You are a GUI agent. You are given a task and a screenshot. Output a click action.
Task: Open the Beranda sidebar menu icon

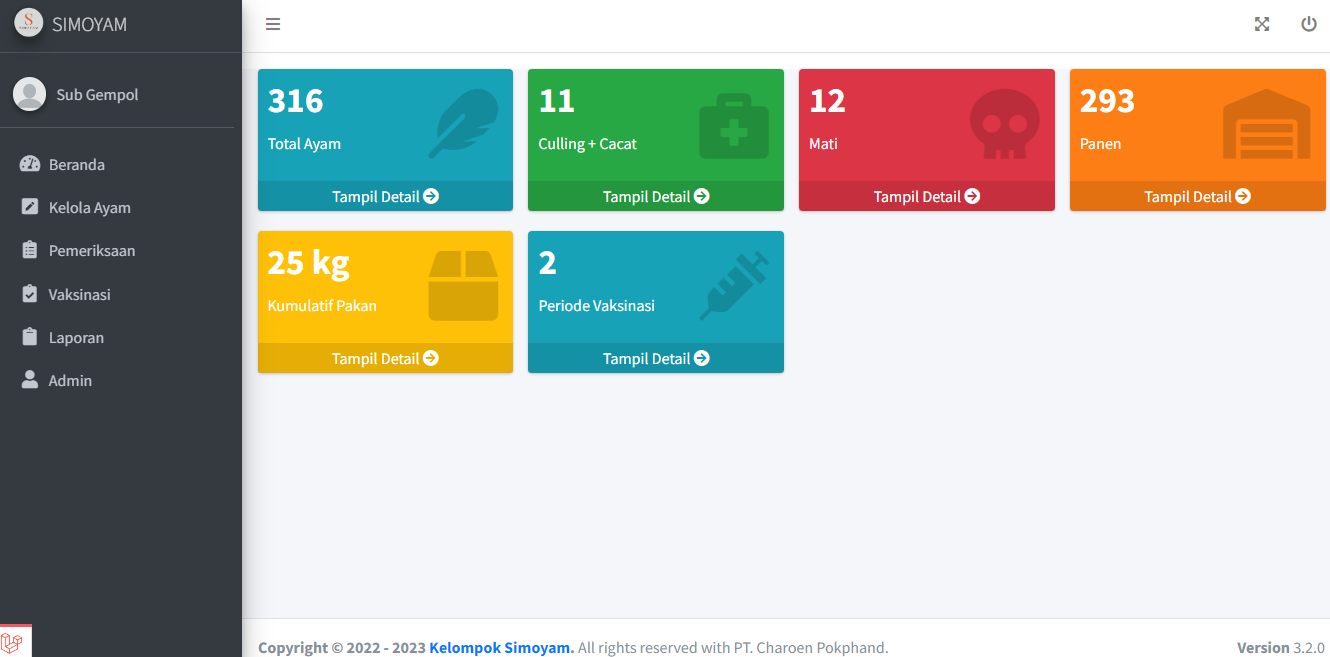pos(29,164)
